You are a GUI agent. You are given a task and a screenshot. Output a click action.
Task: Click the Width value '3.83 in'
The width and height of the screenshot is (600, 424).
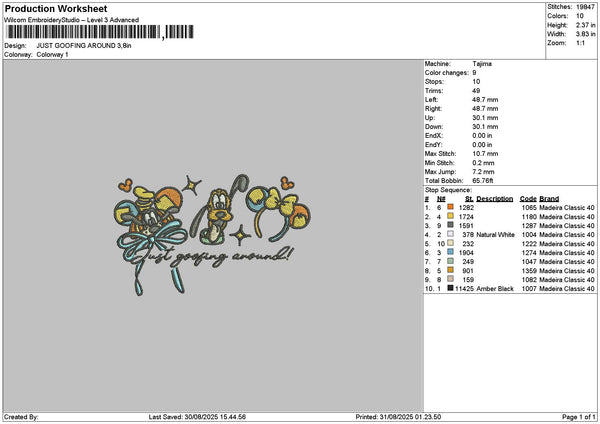tap(585, 34)
